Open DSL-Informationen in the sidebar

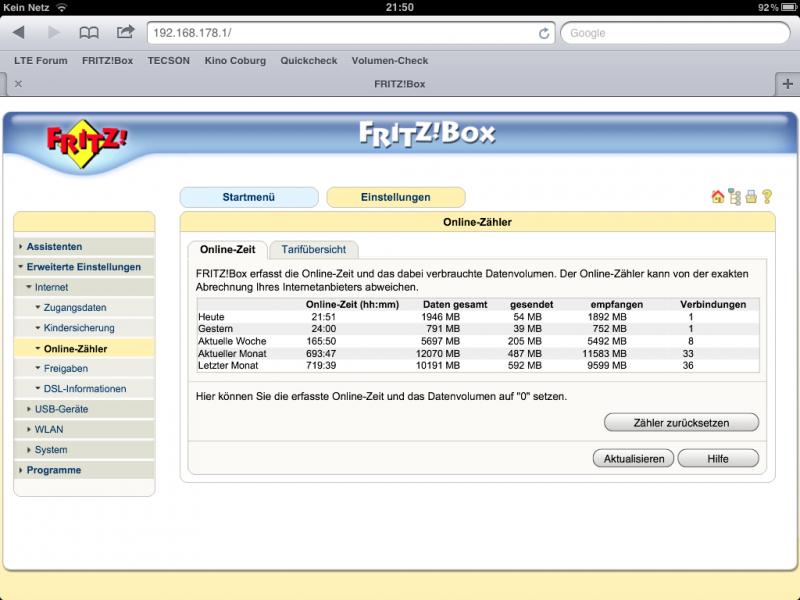coord(84,389)
